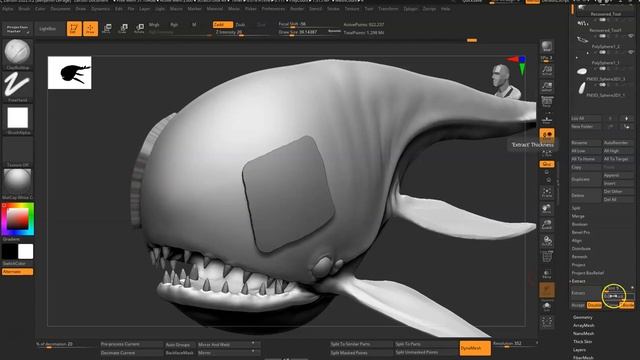Toggle the M material channel button

194,25
